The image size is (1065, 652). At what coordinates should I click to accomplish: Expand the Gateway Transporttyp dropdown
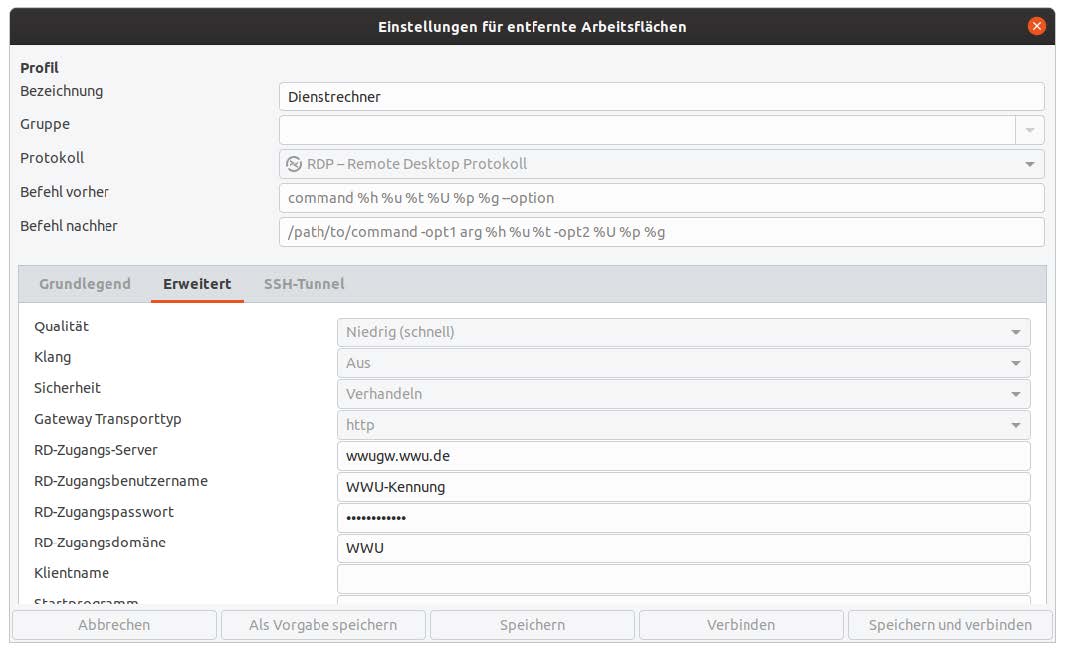[x=1015, y=425]
